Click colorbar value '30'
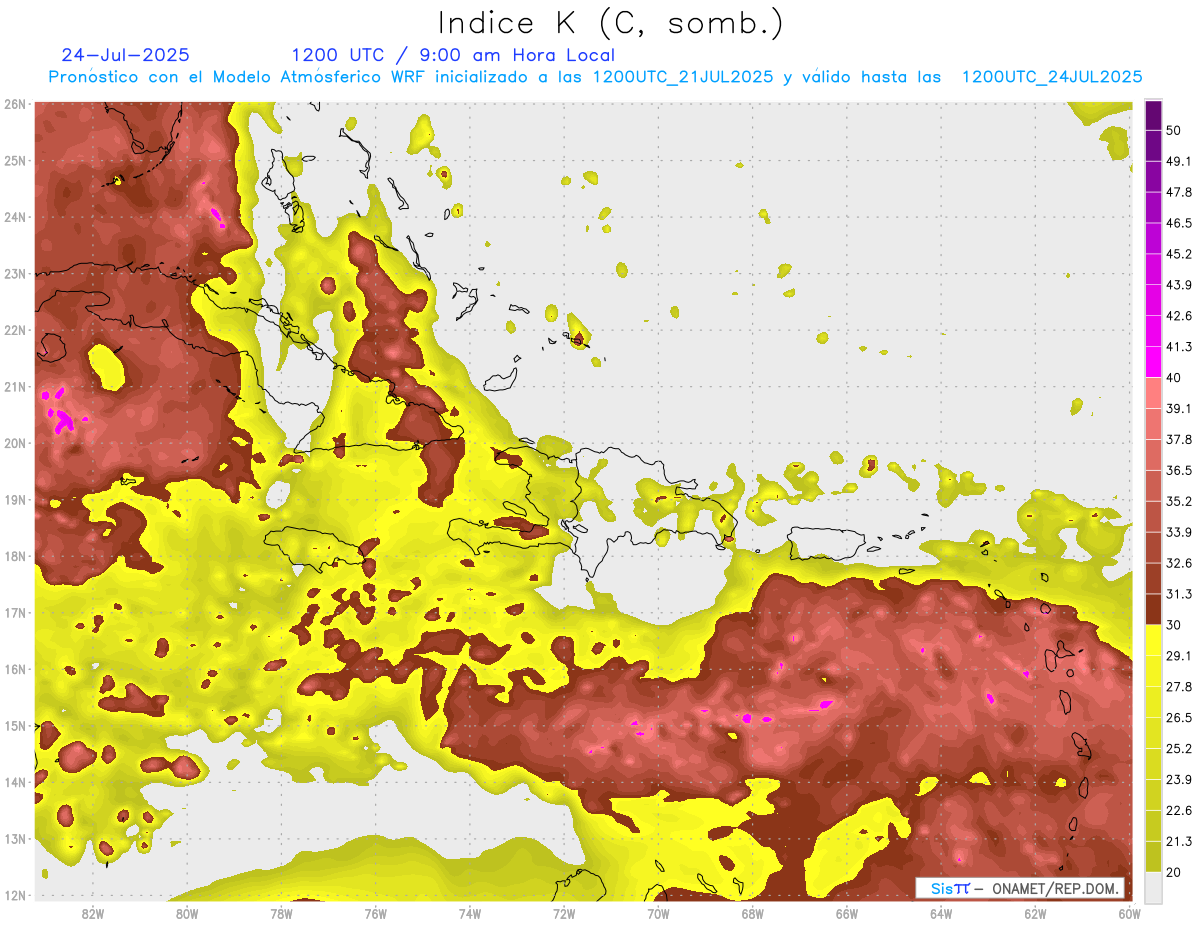 tap(1173, 625)
